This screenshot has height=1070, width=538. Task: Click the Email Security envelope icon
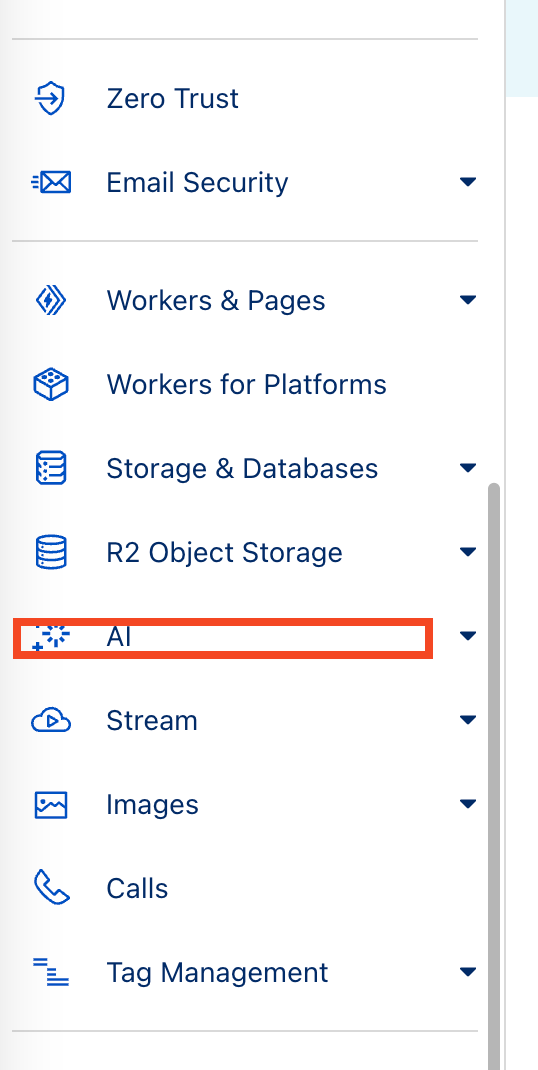(x=51, y=183)
